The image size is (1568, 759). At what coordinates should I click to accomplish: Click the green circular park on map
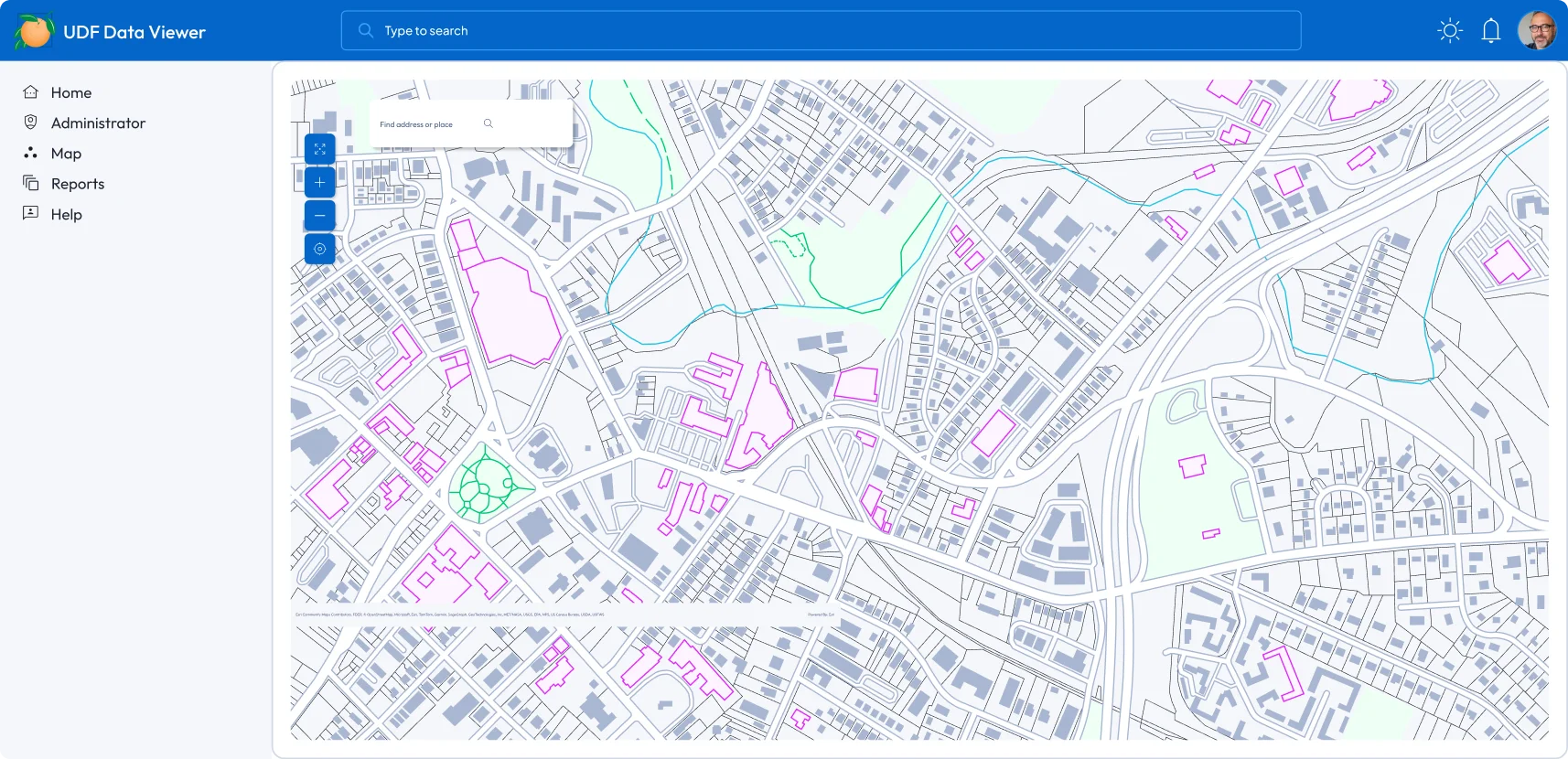click(x=484, y=484)
